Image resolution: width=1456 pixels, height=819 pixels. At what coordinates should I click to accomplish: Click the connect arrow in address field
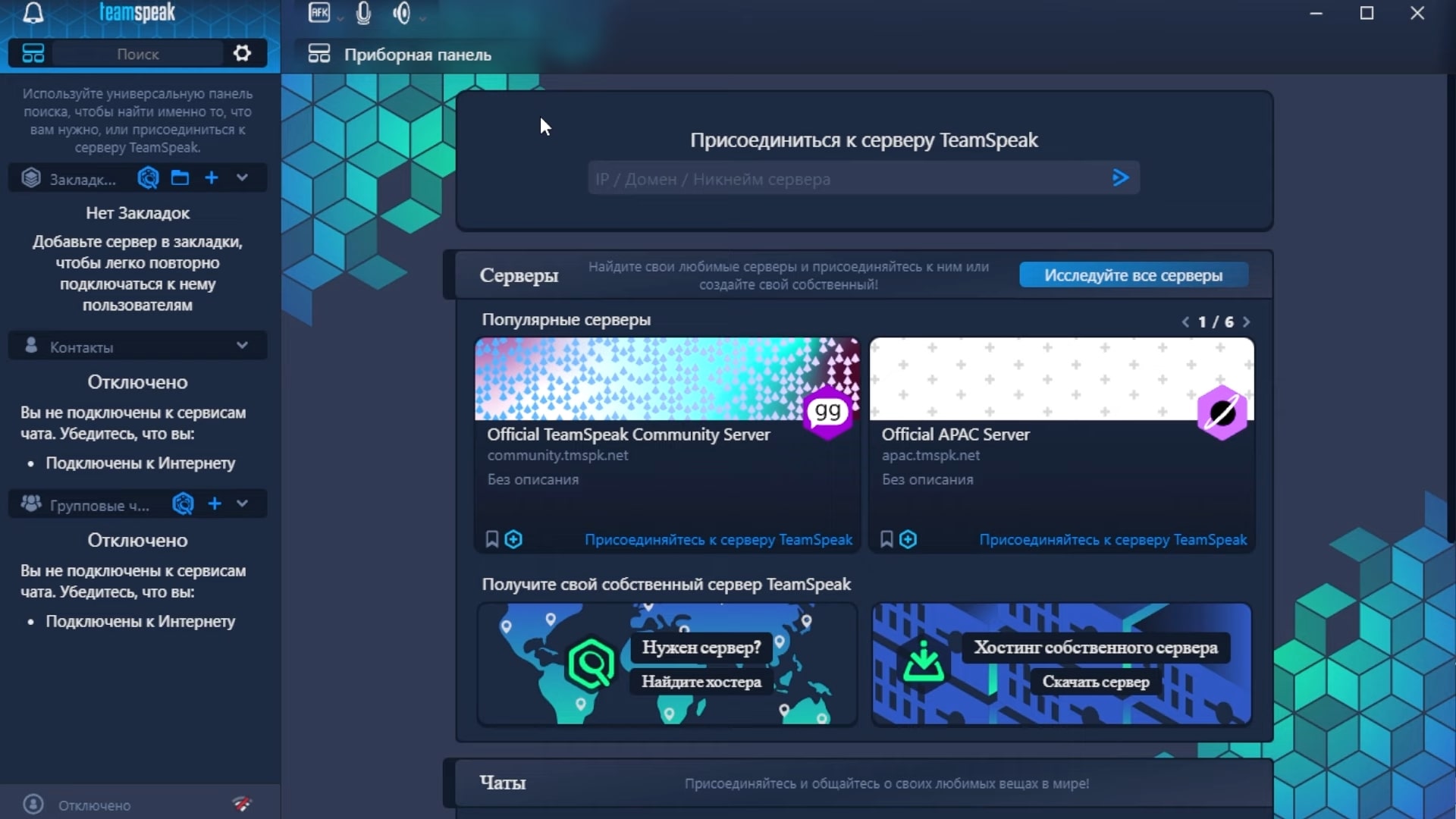pos(1120,178)
